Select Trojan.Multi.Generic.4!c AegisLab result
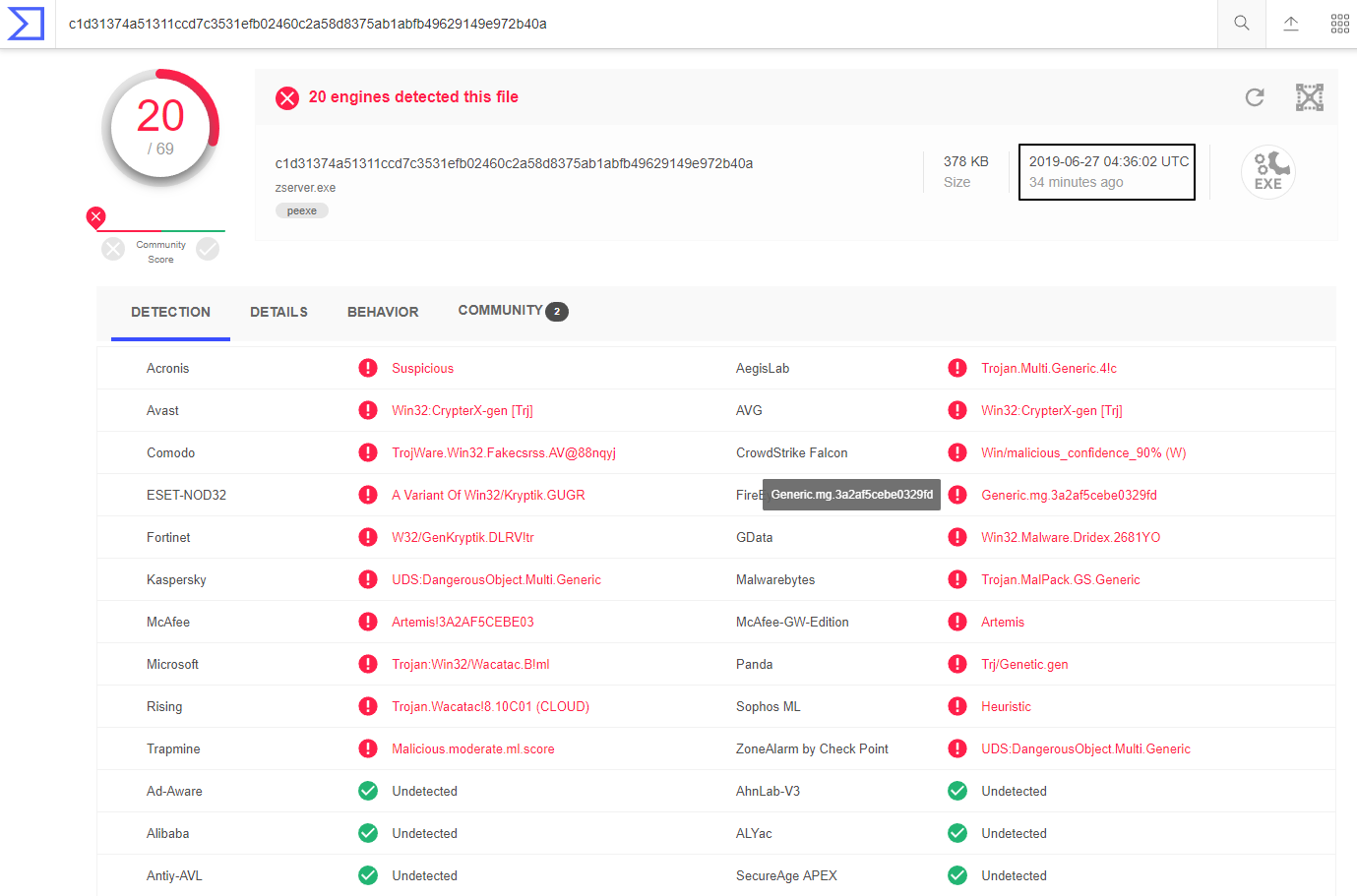Image resolution: width=1357 pixels, height=896 pixels. (1049, 368)
